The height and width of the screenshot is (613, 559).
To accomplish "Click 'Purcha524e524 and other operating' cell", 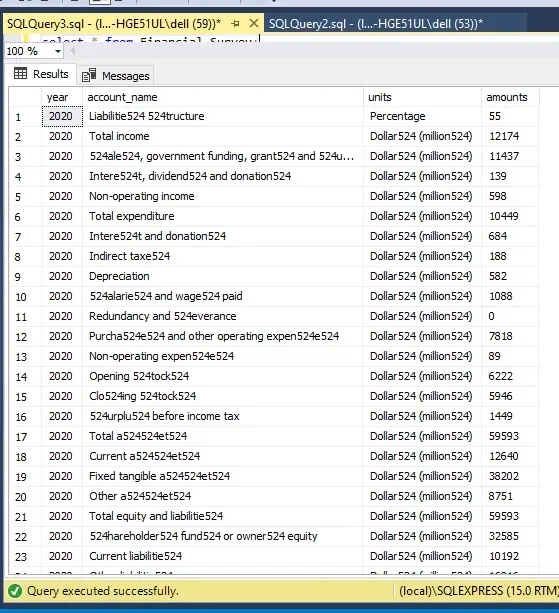I will tap(223, 337).
